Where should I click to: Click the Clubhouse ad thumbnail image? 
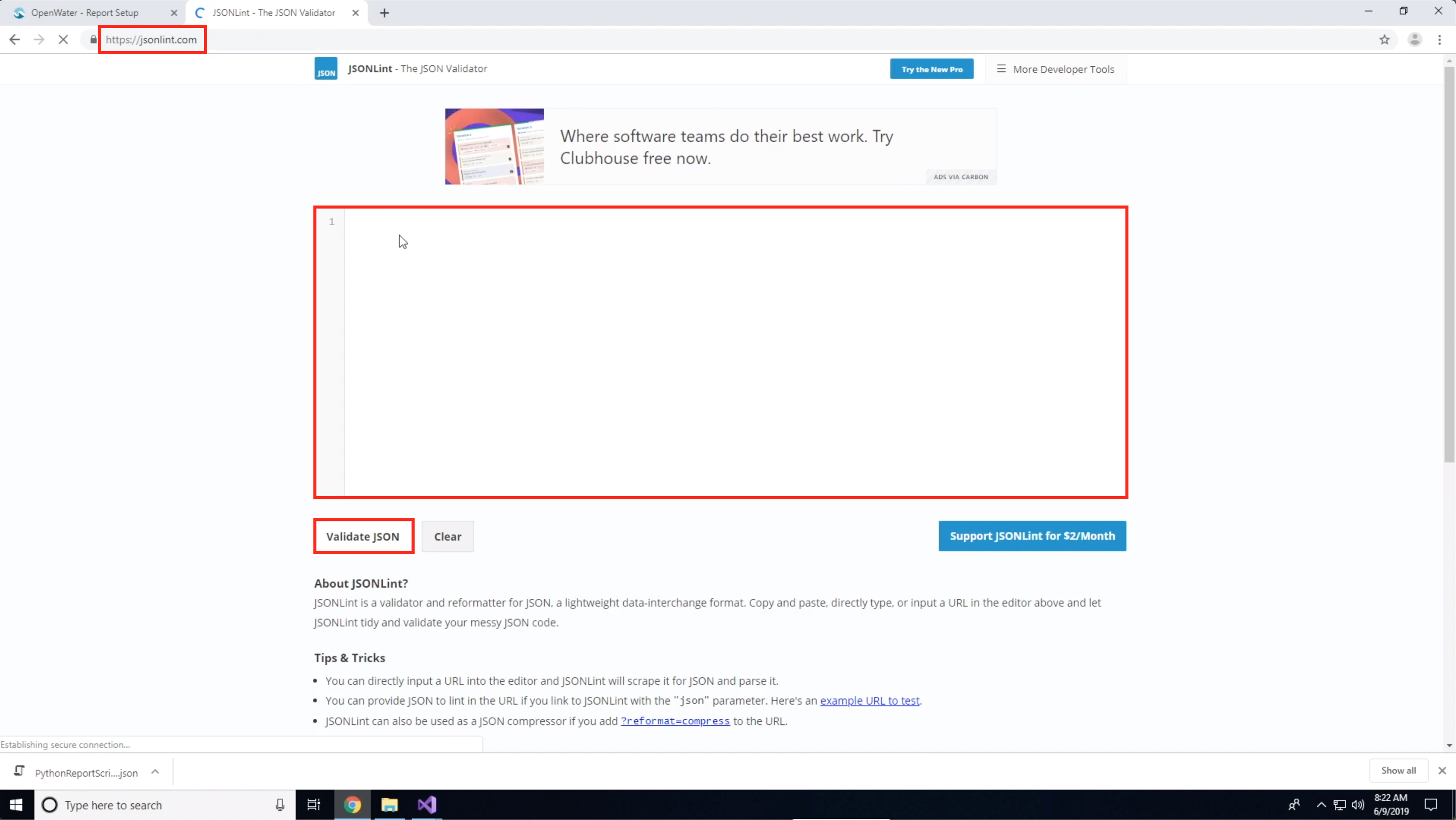(x=495, y=146)
